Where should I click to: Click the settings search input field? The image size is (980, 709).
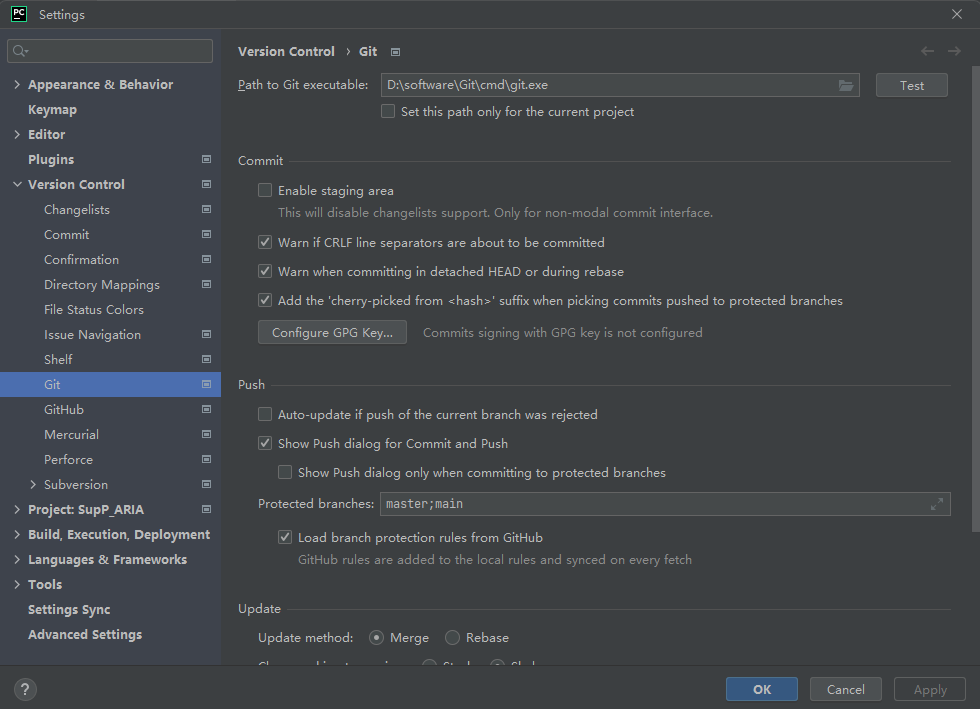[110, 51]
